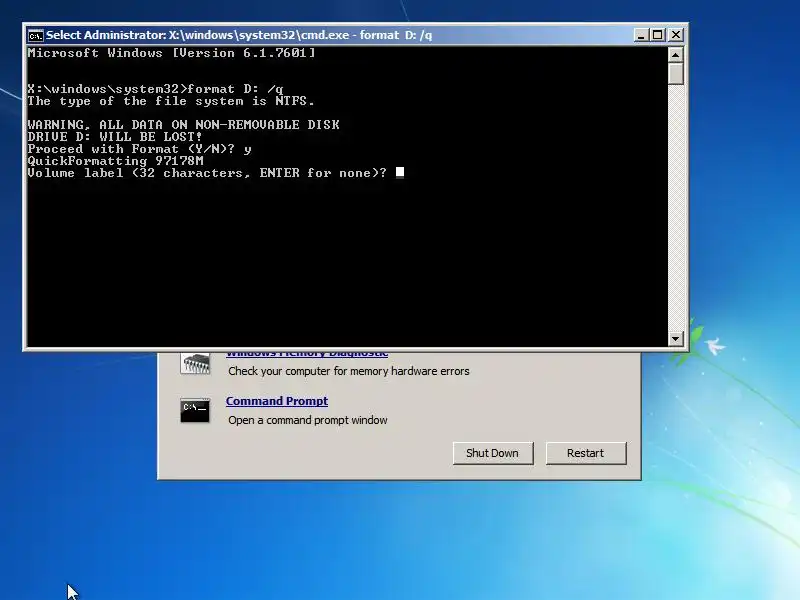The image size is (800, 600).
Task: Click scrollbar up arrow in cmd window
Action: [676, 55]
